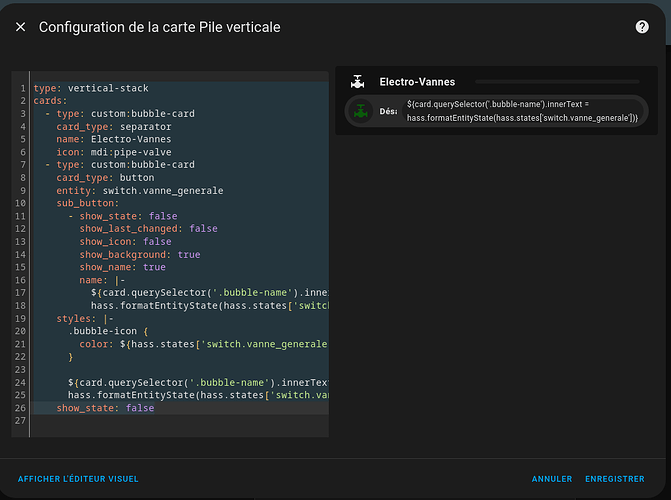Click the 'show_state: false' text on line 26

[x=105, y=408]
